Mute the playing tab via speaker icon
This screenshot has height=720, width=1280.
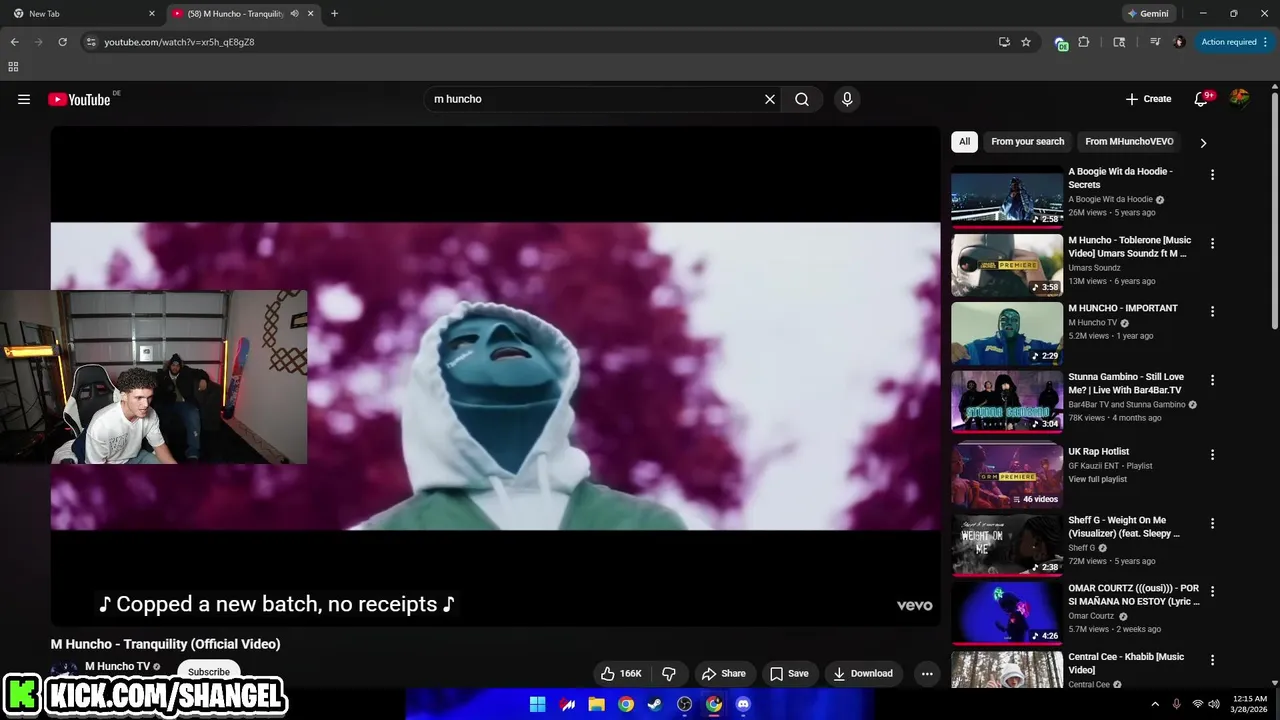click(294, 14)
